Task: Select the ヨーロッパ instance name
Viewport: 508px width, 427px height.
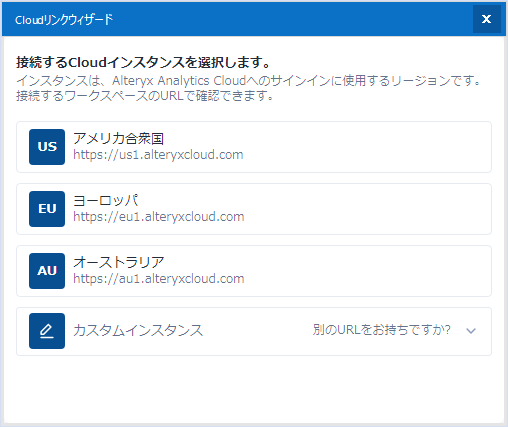Action: click(105, 201)
